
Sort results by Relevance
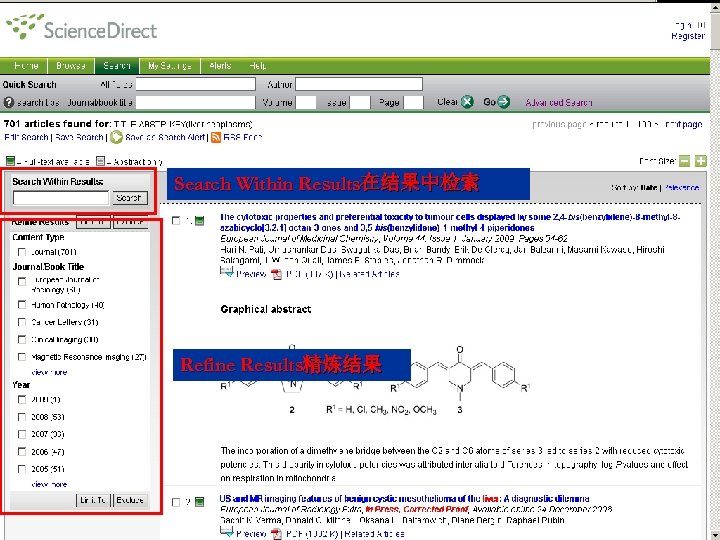(681, 187)
